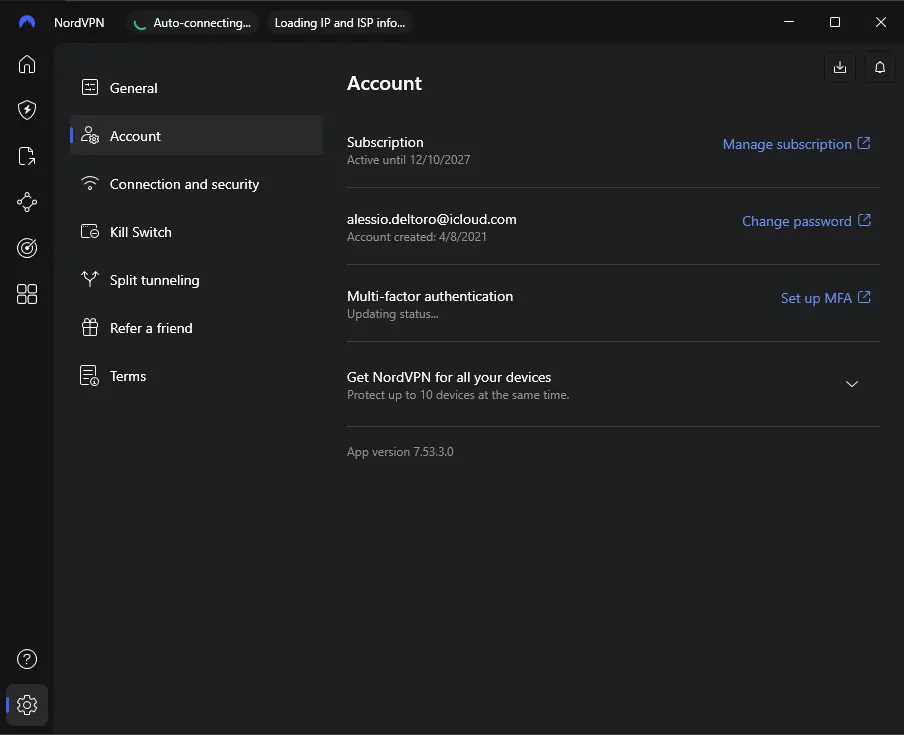
Task: Open Connection and security settings
Action: click(x=196, y=184)
